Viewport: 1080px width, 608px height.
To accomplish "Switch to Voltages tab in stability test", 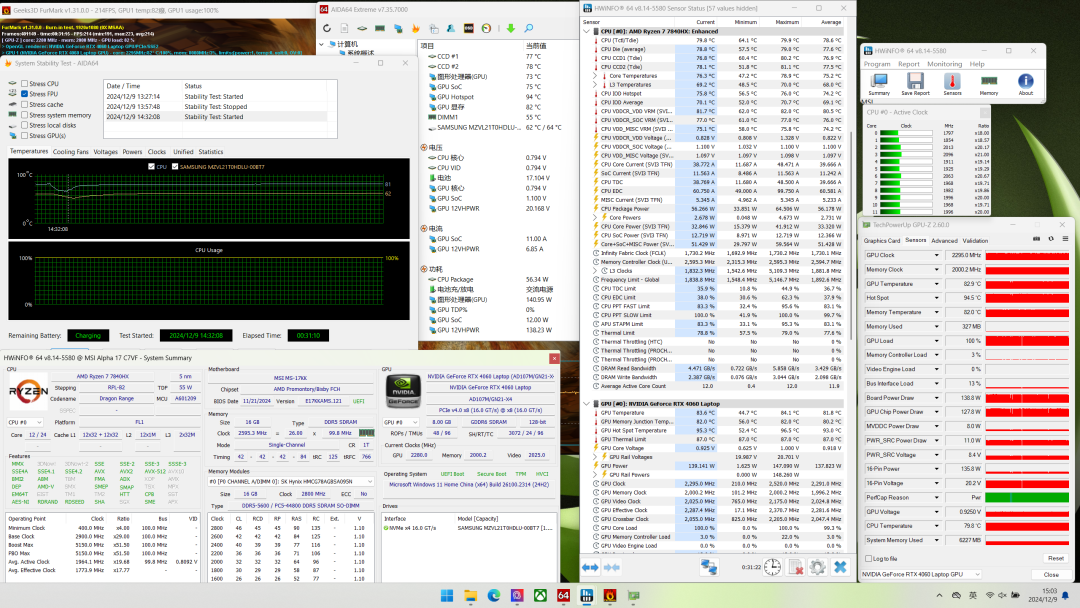I will [x=105, y=151].
